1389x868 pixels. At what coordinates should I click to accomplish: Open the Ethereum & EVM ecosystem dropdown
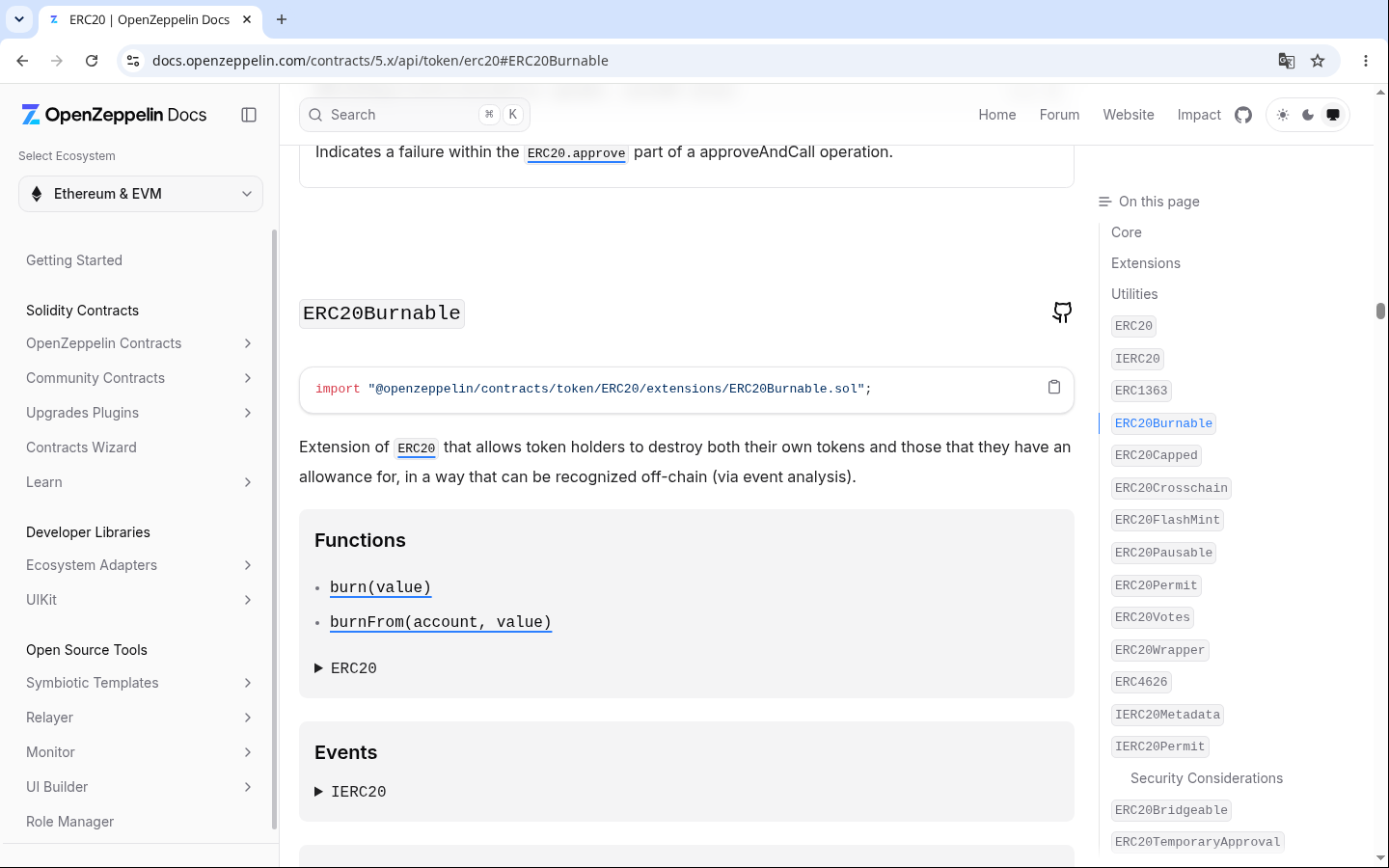tap(141, 194)
